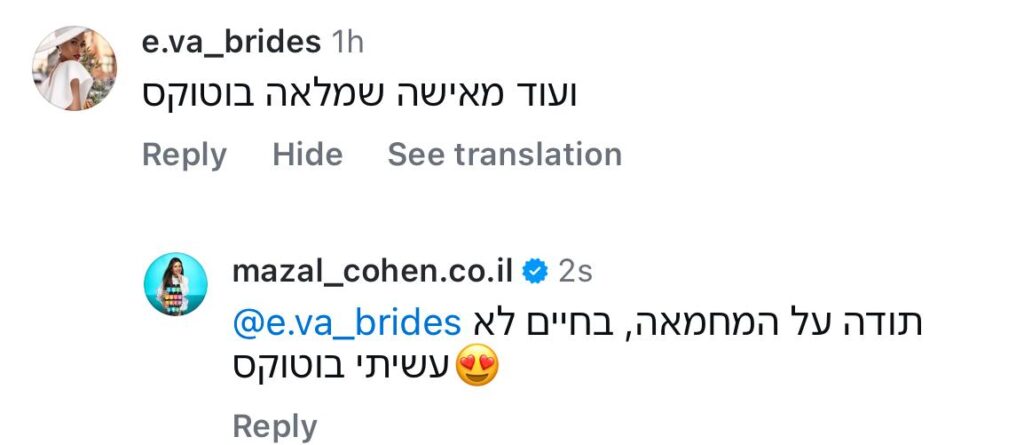Click the blue verified badge

point(536,270)
